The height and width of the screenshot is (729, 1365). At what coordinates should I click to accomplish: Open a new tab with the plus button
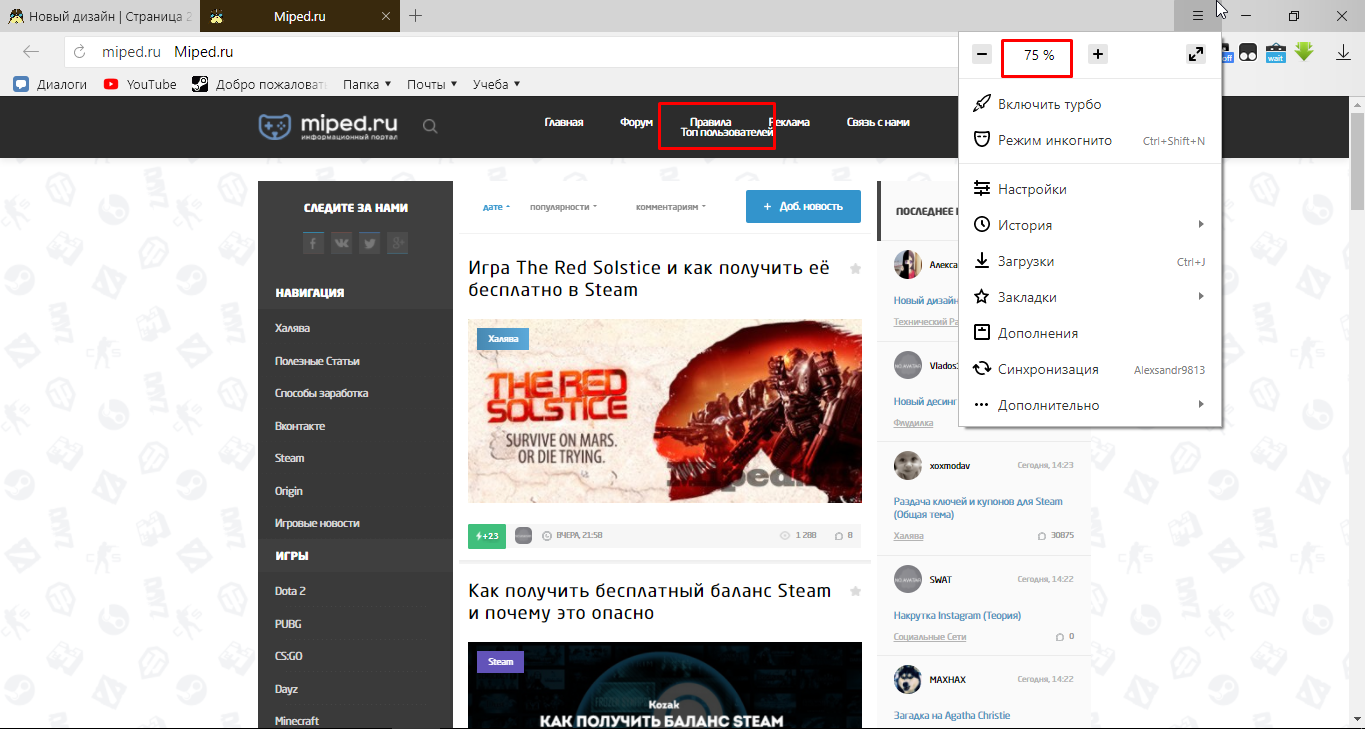(416, 16)
